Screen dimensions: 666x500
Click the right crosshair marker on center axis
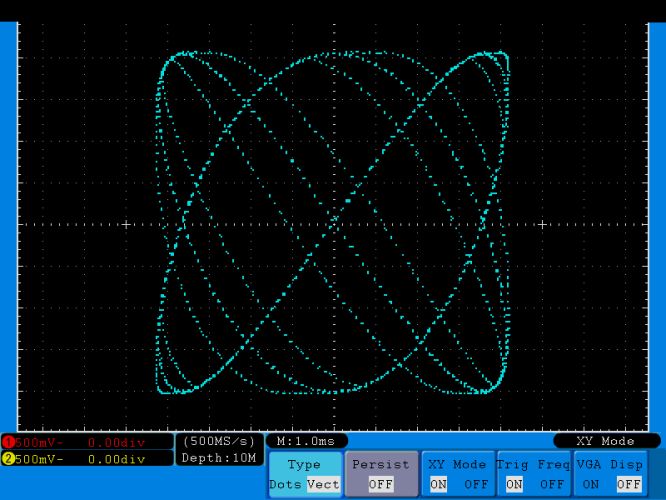click(542, 224)
